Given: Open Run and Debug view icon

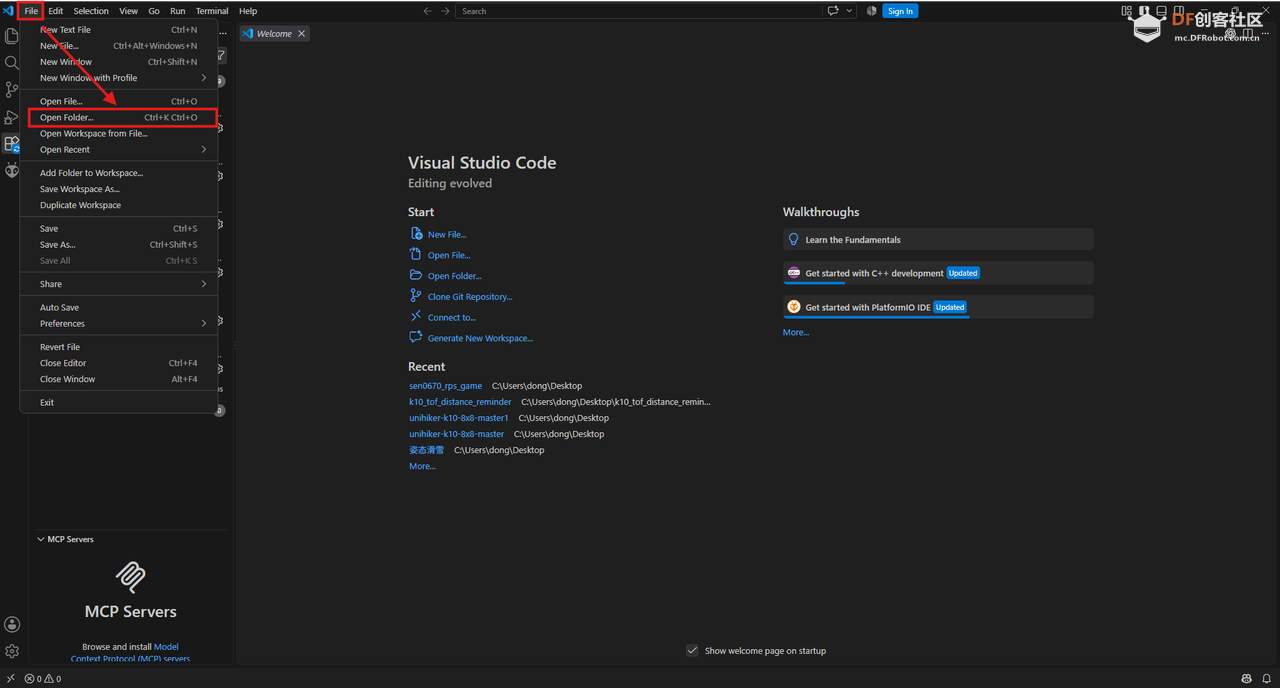Looking at the screenshot, I should [12, 117].
